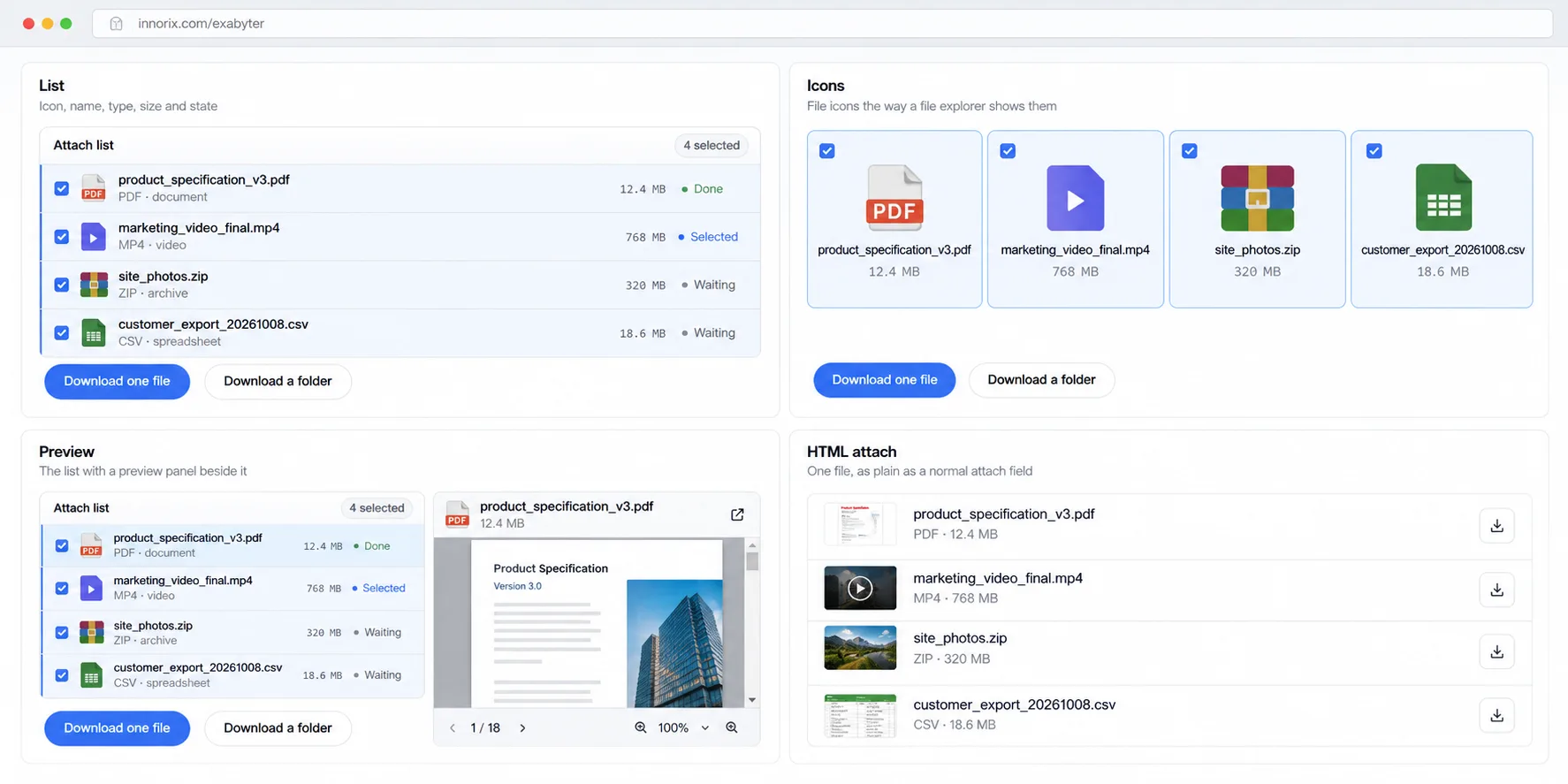This screenshot has height=784, width=1568.
Task: Open the customer export spreadsheet thumbnail
Action: tap(860, 715)
